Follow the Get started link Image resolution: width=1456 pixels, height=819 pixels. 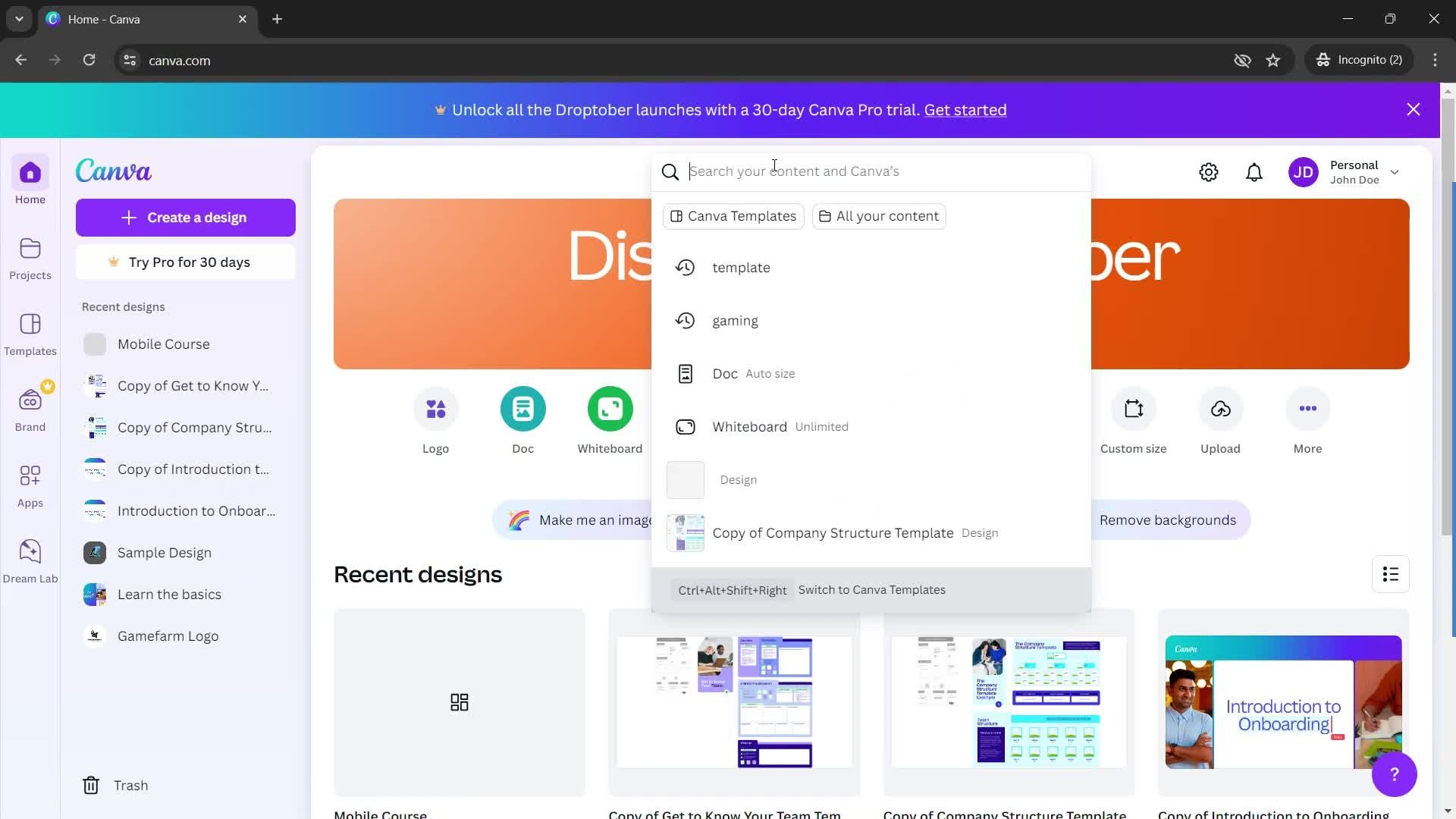click(965, 110)
